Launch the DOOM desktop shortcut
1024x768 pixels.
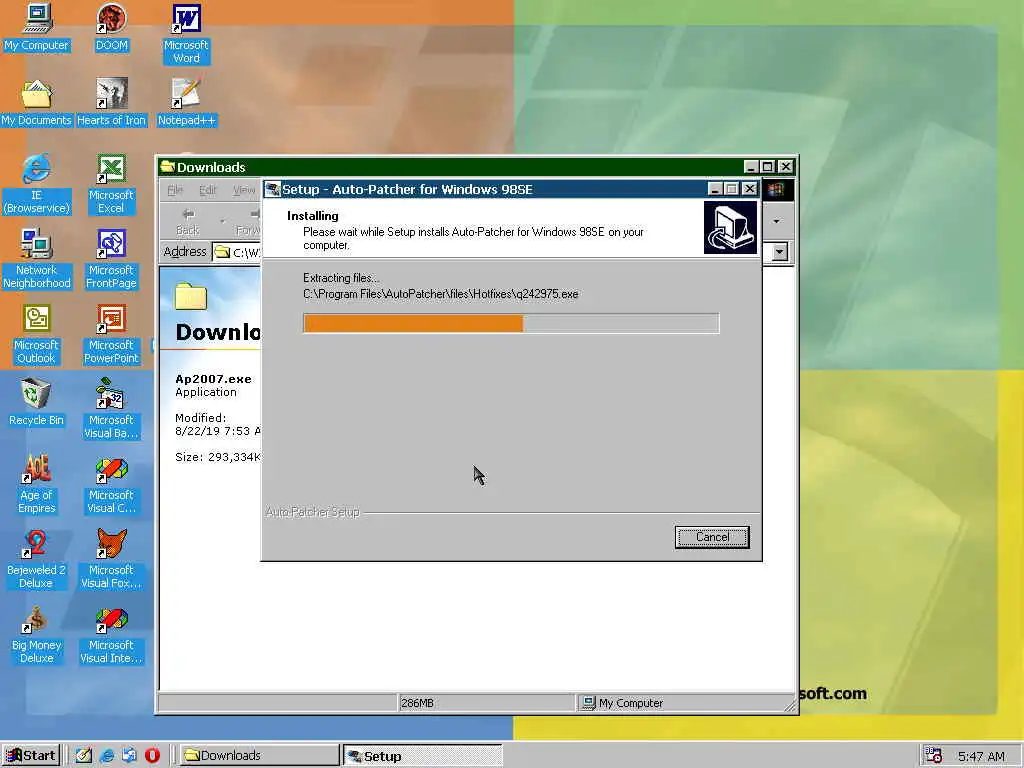[112, 27]
